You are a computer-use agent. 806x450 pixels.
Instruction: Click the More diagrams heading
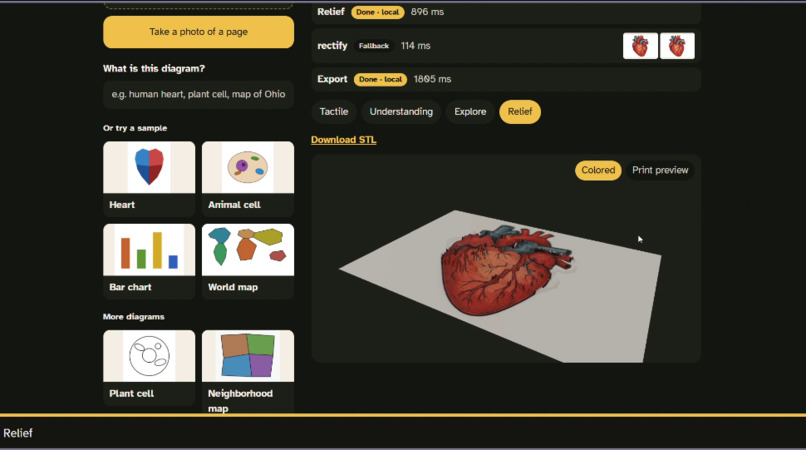point(134,317)
